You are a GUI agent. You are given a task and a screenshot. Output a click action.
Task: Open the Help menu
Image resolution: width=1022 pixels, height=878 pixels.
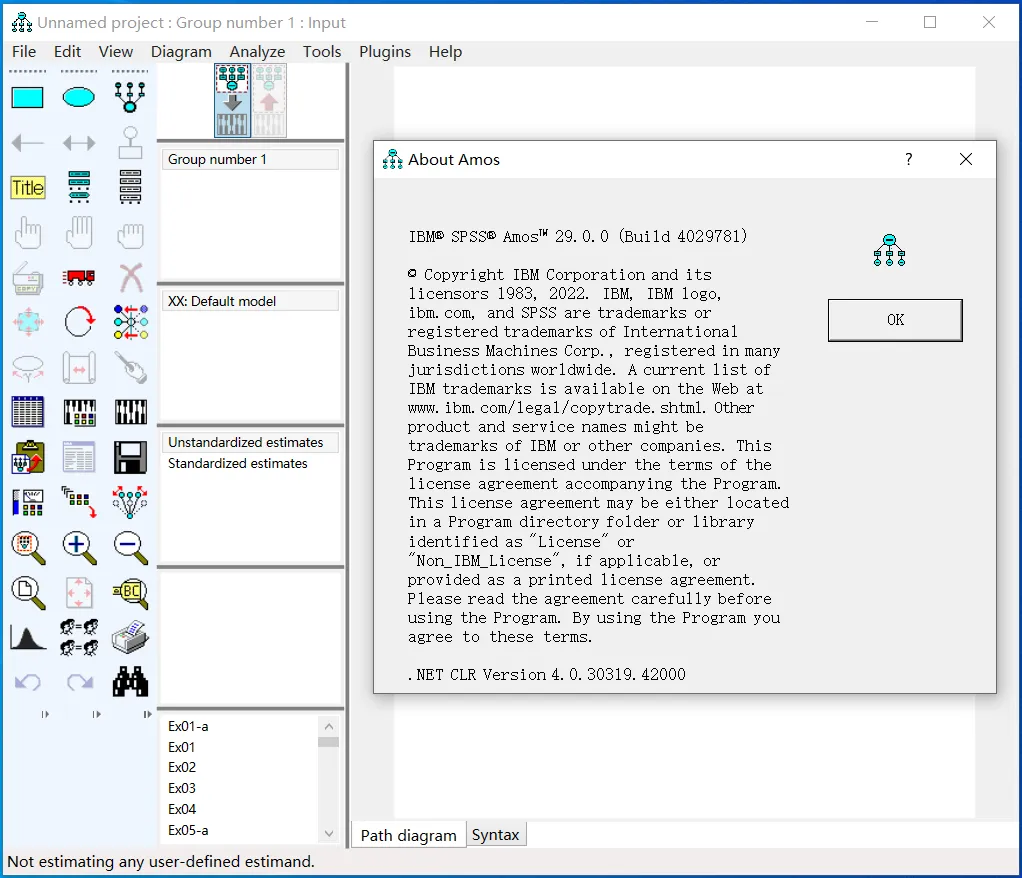(445, 51)
